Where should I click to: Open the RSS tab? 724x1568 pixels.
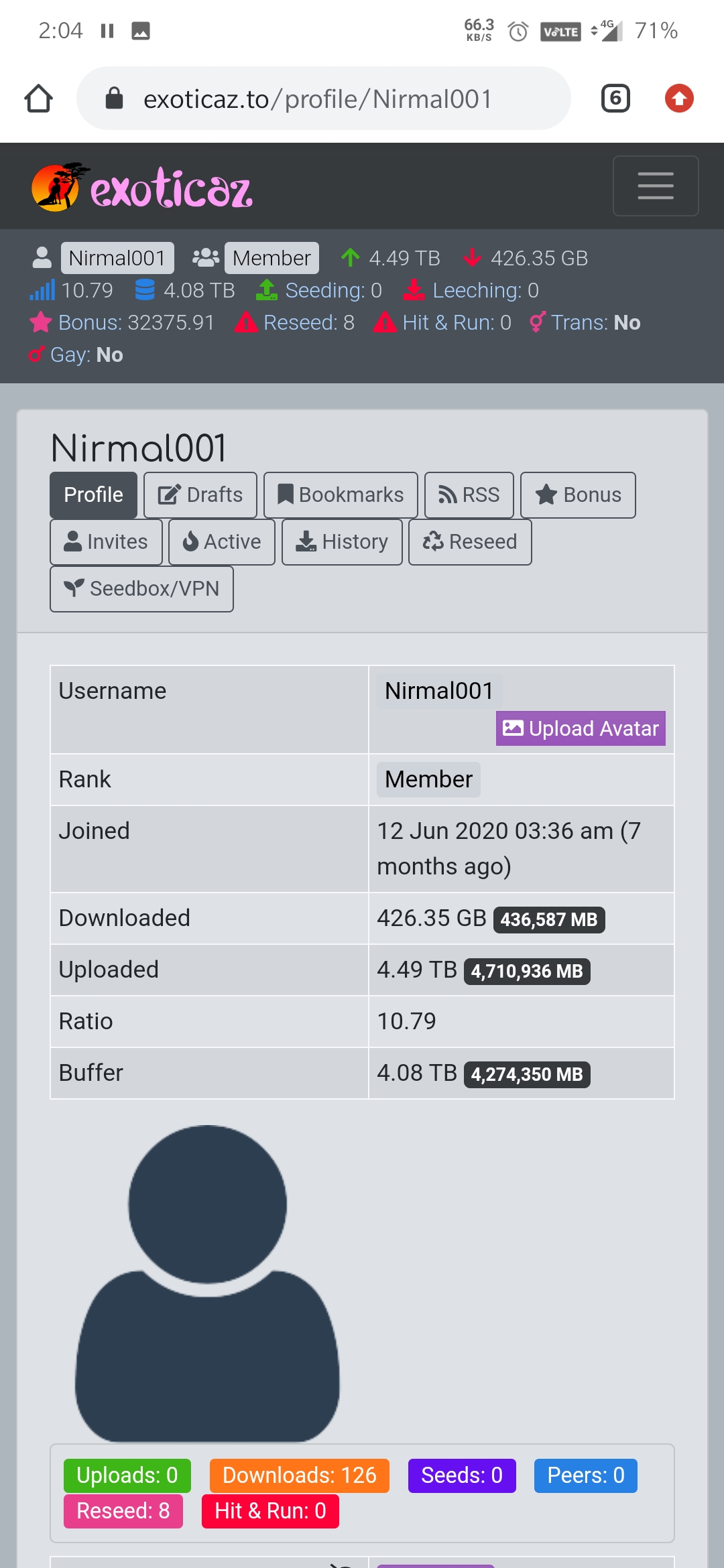[469, 495]
